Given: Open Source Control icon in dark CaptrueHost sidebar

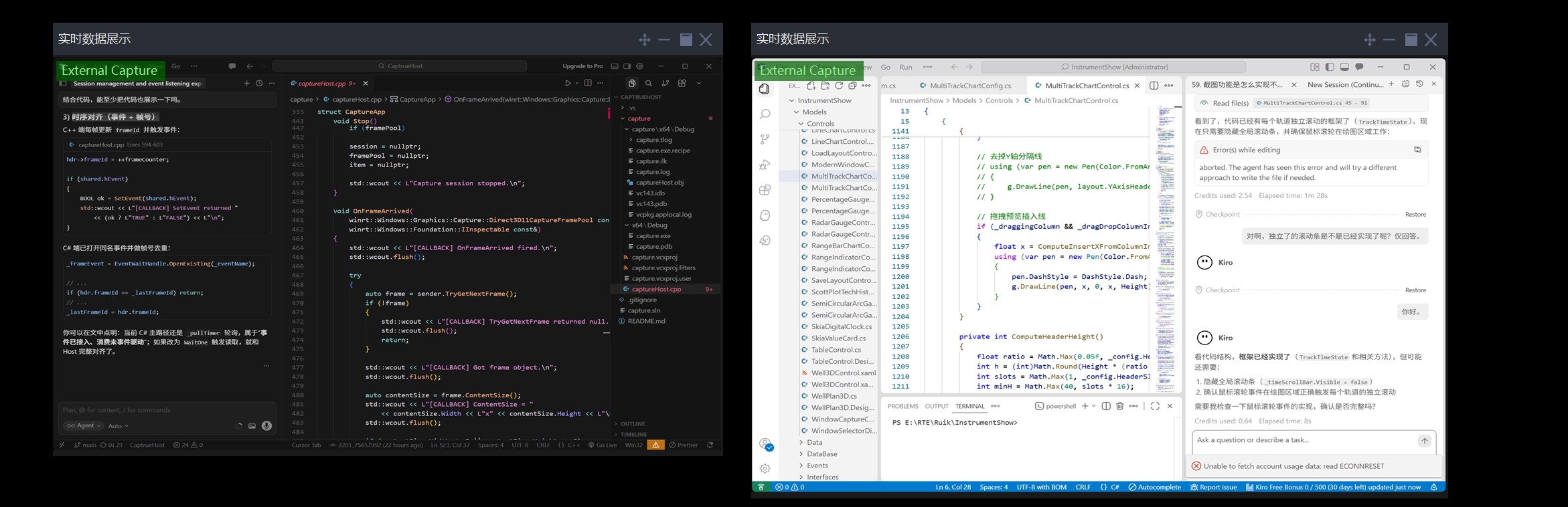Looking at the screenshot, I should click(x=665, y=84).
